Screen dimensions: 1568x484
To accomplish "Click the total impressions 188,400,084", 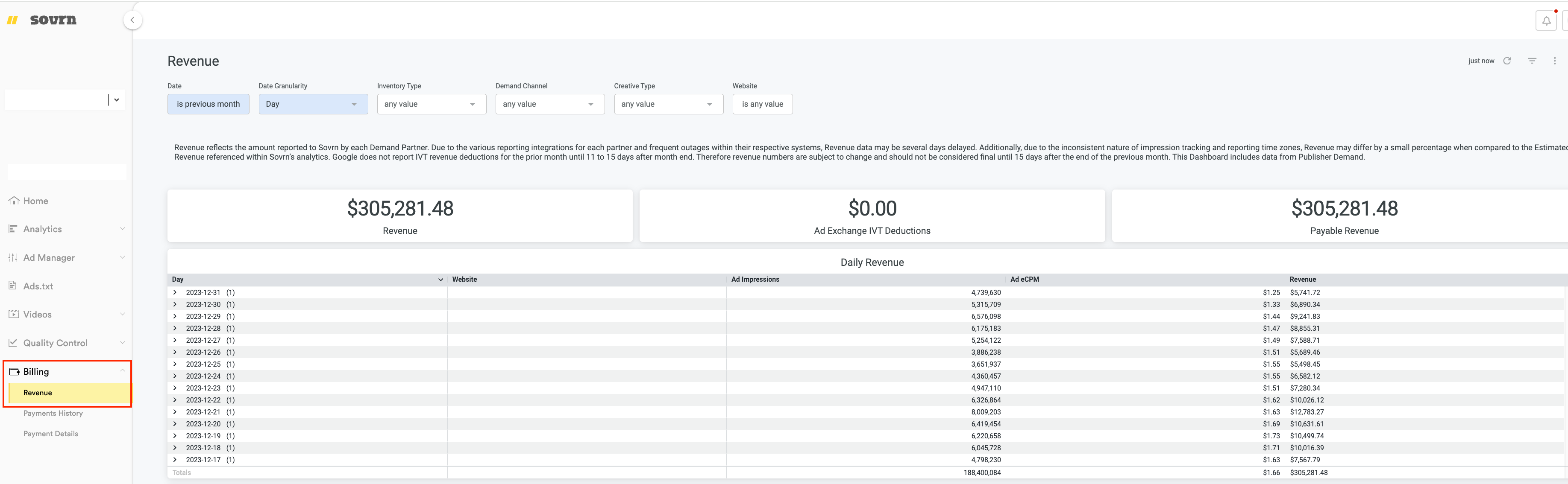I will pyautogui.click(x=982, y=472).
